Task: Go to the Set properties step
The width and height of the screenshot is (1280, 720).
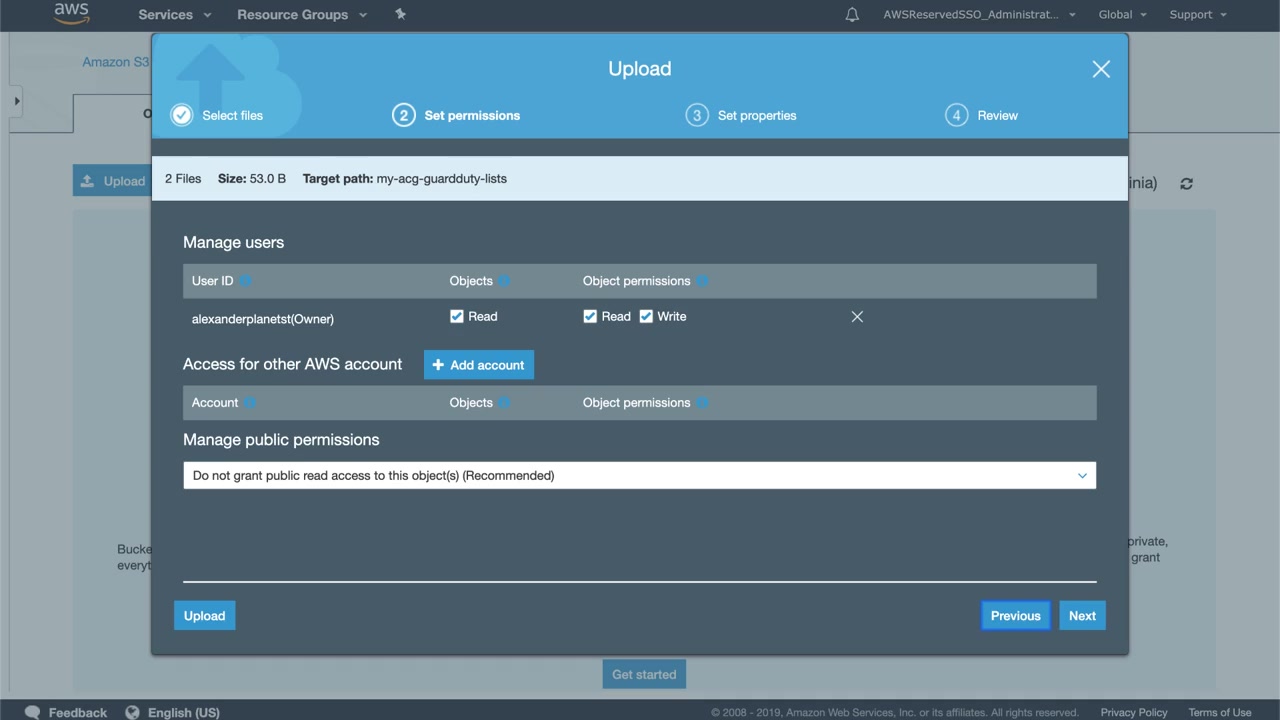Action: coord(741,115)
